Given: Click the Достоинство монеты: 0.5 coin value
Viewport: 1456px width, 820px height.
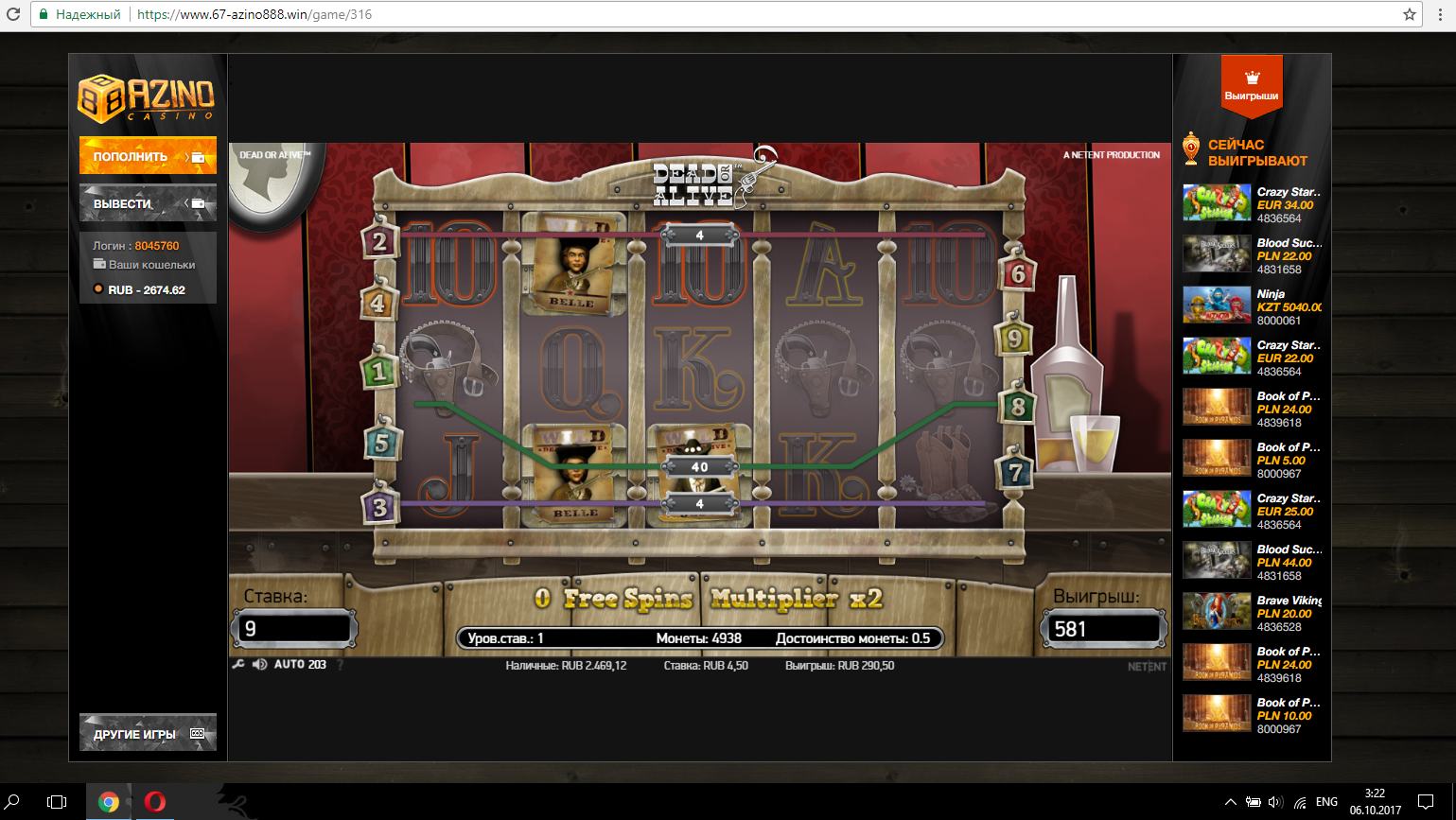Looking at the screenshot, I should (x=853, y=638).
